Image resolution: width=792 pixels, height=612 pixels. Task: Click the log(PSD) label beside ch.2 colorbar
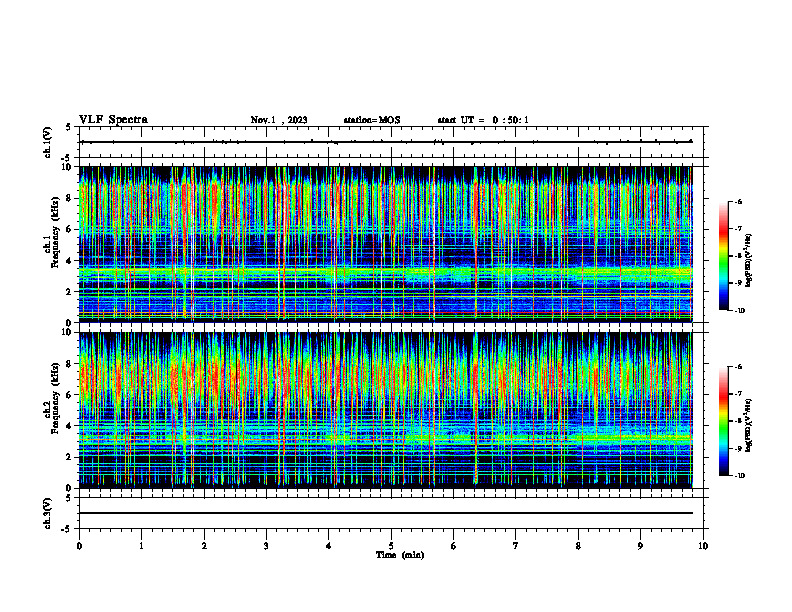750,425
